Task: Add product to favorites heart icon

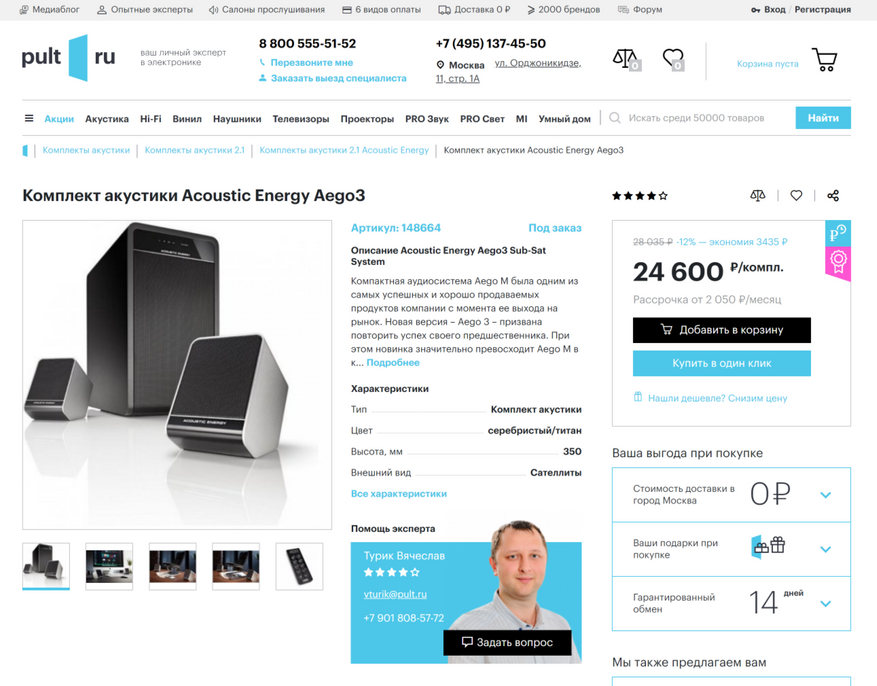Action: pyautogui.click(x=796, y=196)
